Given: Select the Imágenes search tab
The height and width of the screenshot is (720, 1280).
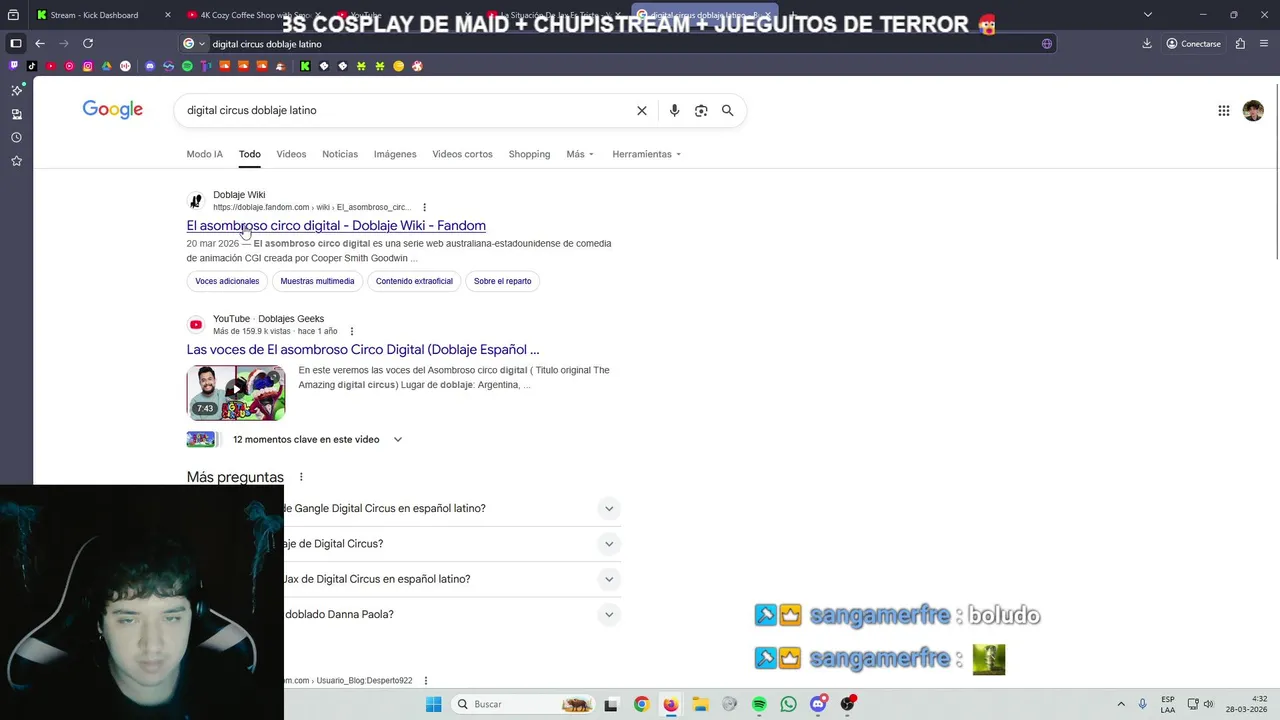Looking at the screenshot, I should [x=395, y=154].
